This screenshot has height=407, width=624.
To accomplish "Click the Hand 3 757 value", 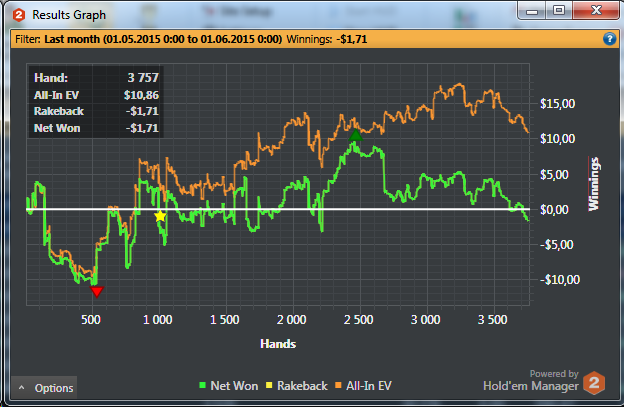I will pos(143,78).
